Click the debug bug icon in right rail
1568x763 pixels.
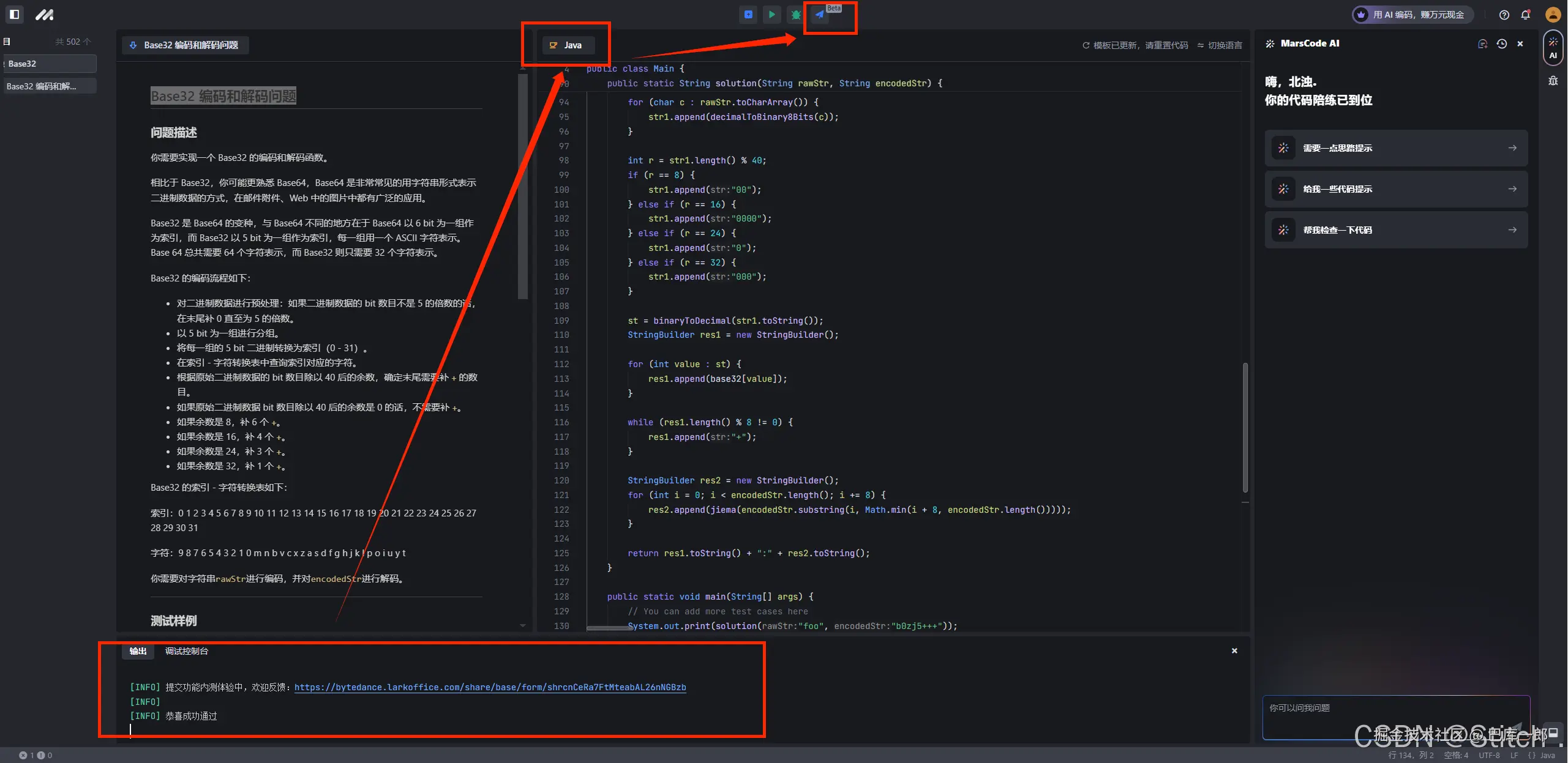tap(1553, 81)
